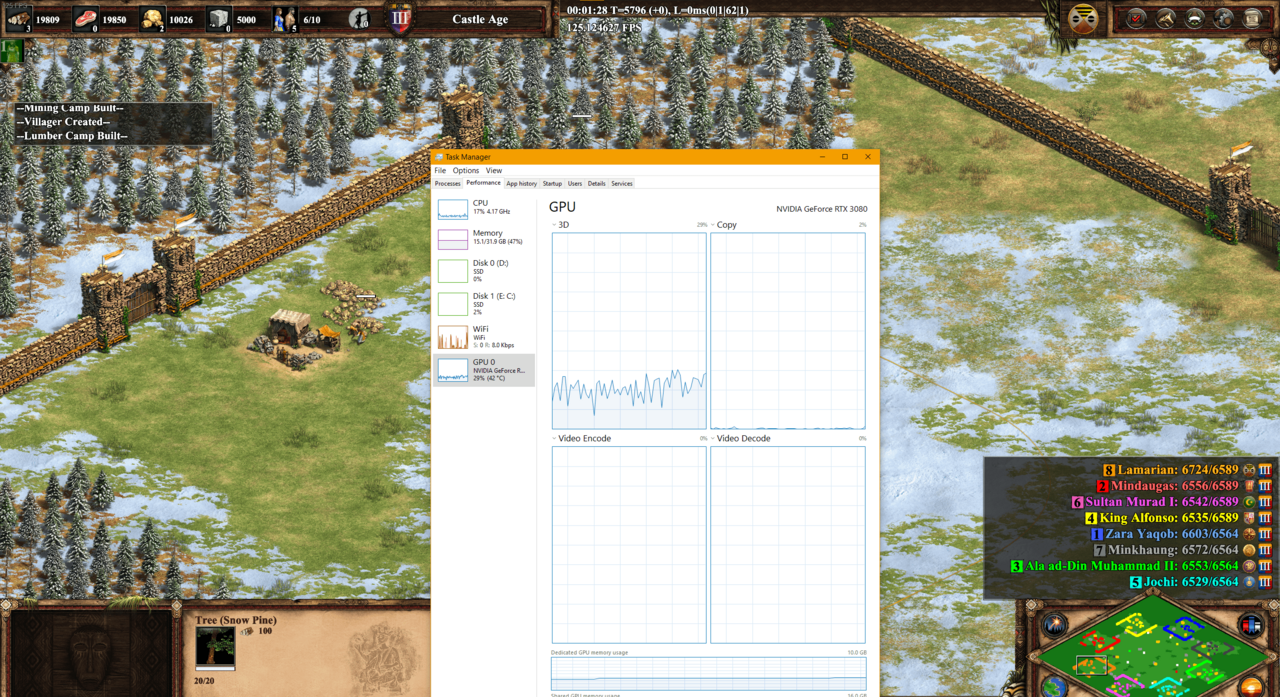Viewport: 1280px width, 697px height.
Task: Switch to the Startup tab
Action: pos(552,184)
